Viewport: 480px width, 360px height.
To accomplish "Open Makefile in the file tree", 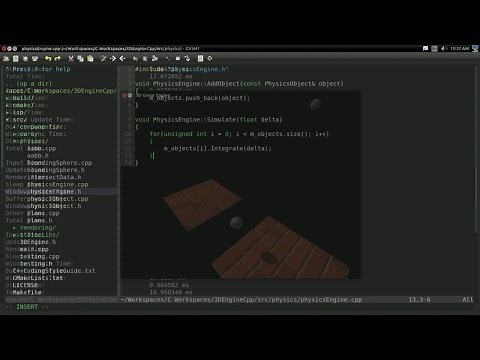I will (27, 292).
